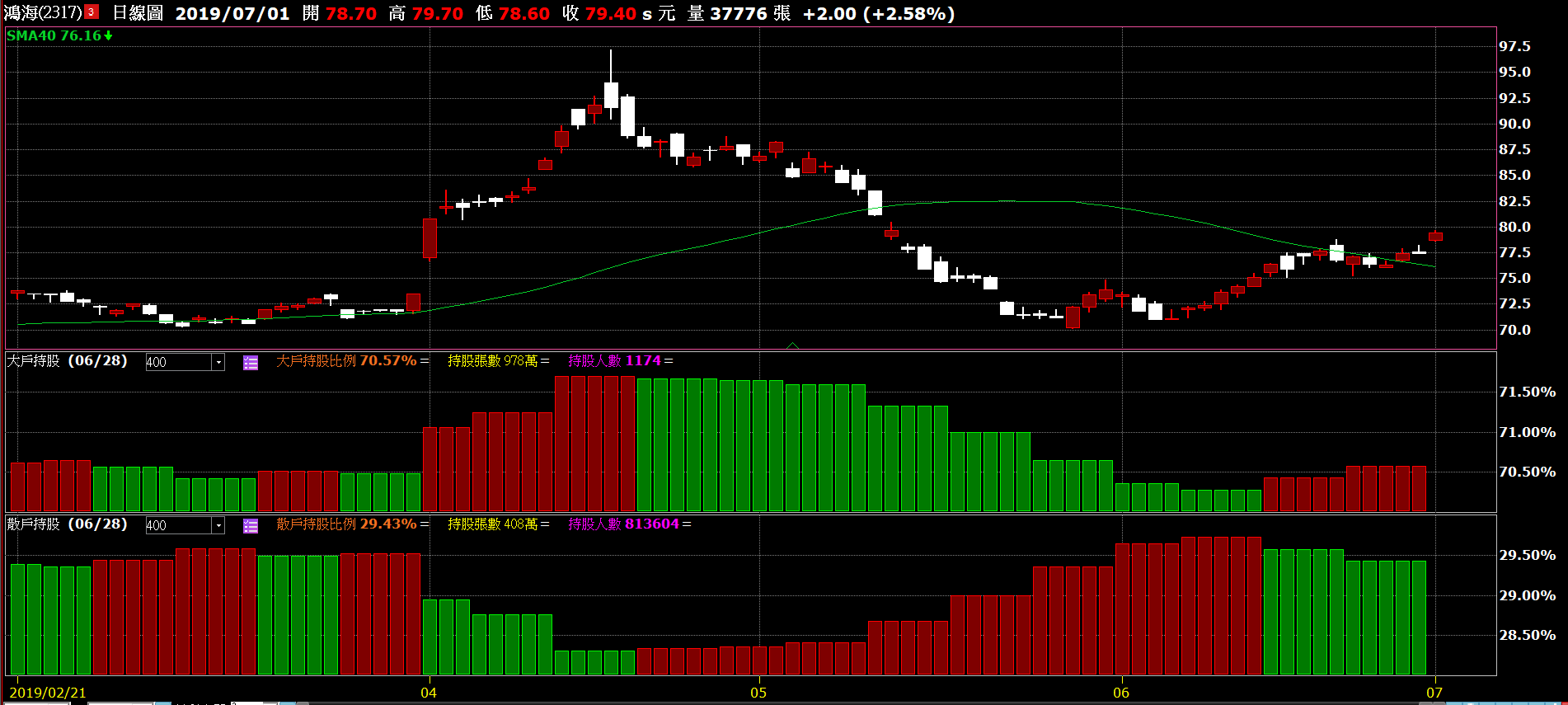Click the 持股張數 978萬 label
Viewport: 1568px width, 705px height.
(x=493, y=361)
